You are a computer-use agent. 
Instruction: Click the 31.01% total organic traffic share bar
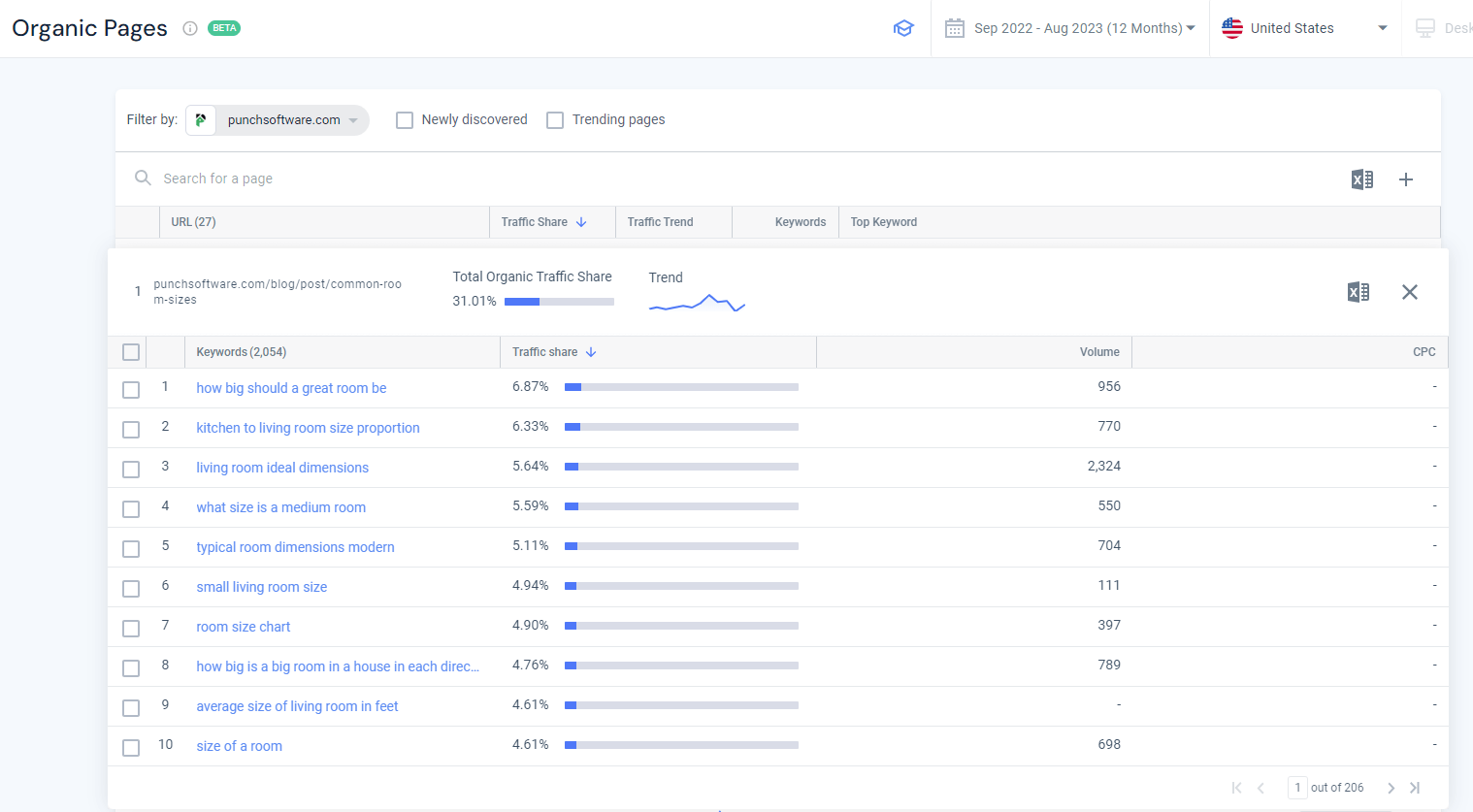click(x=559, y=302)
